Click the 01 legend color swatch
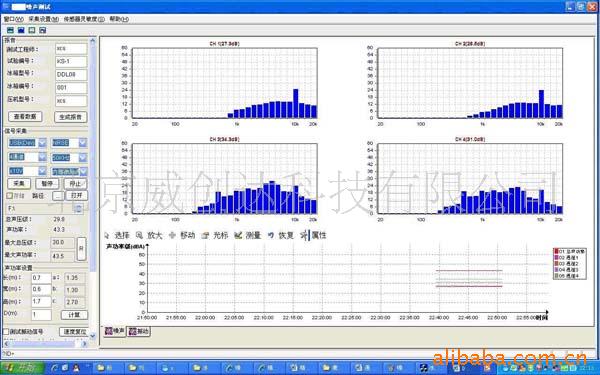This screenshot has height=375, width=600. click(556, 251)
